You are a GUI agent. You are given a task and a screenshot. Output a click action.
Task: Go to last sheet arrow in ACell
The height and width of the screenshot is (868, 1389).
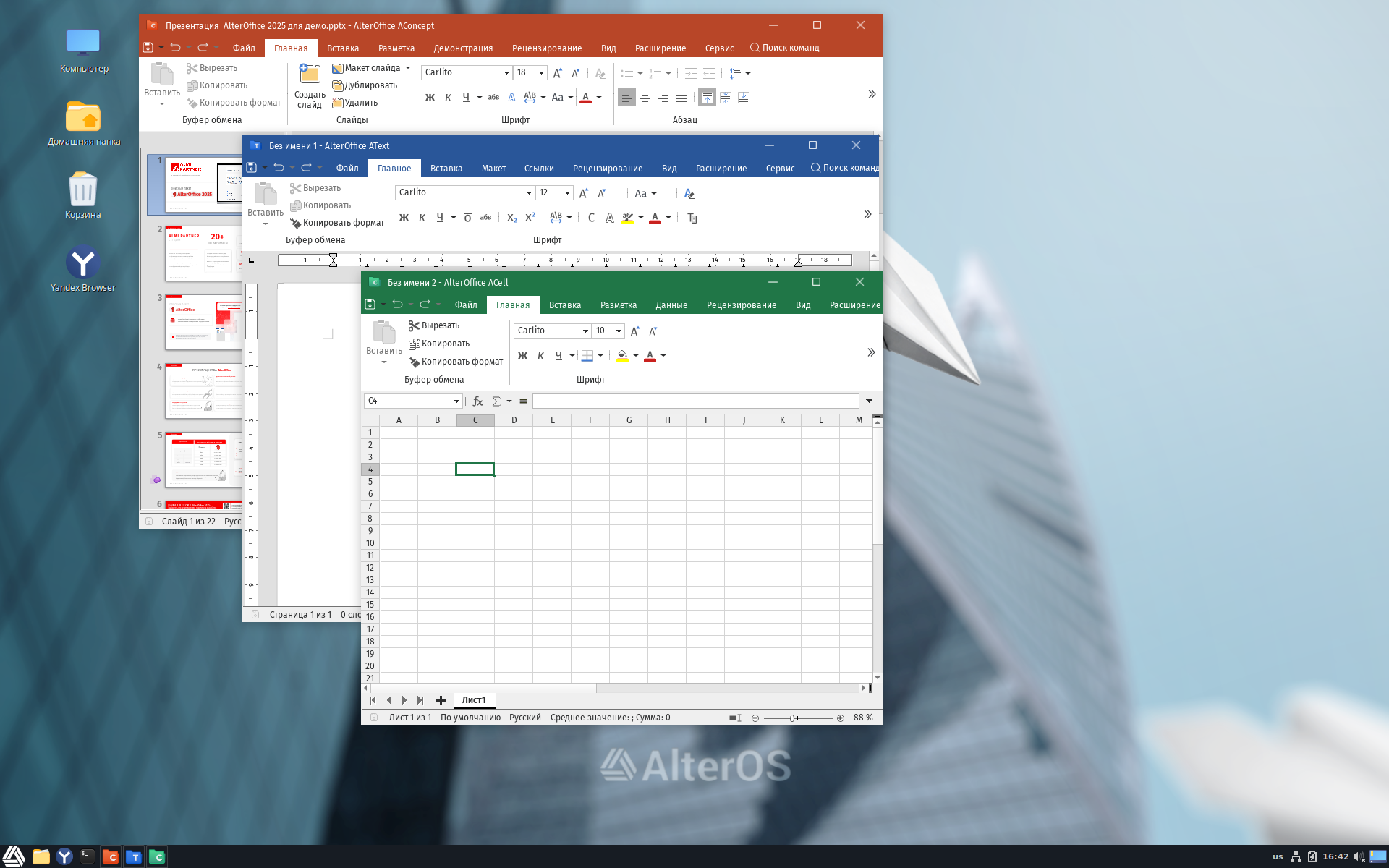(420, 700)
